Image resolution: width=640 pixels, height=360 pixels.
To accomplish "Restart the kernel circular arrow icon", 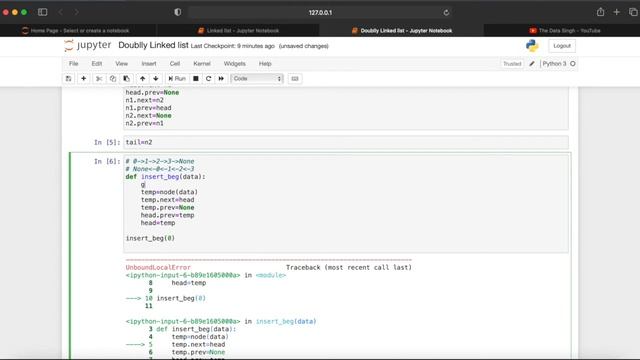I will pyautogui.click(x=209, y=78).
